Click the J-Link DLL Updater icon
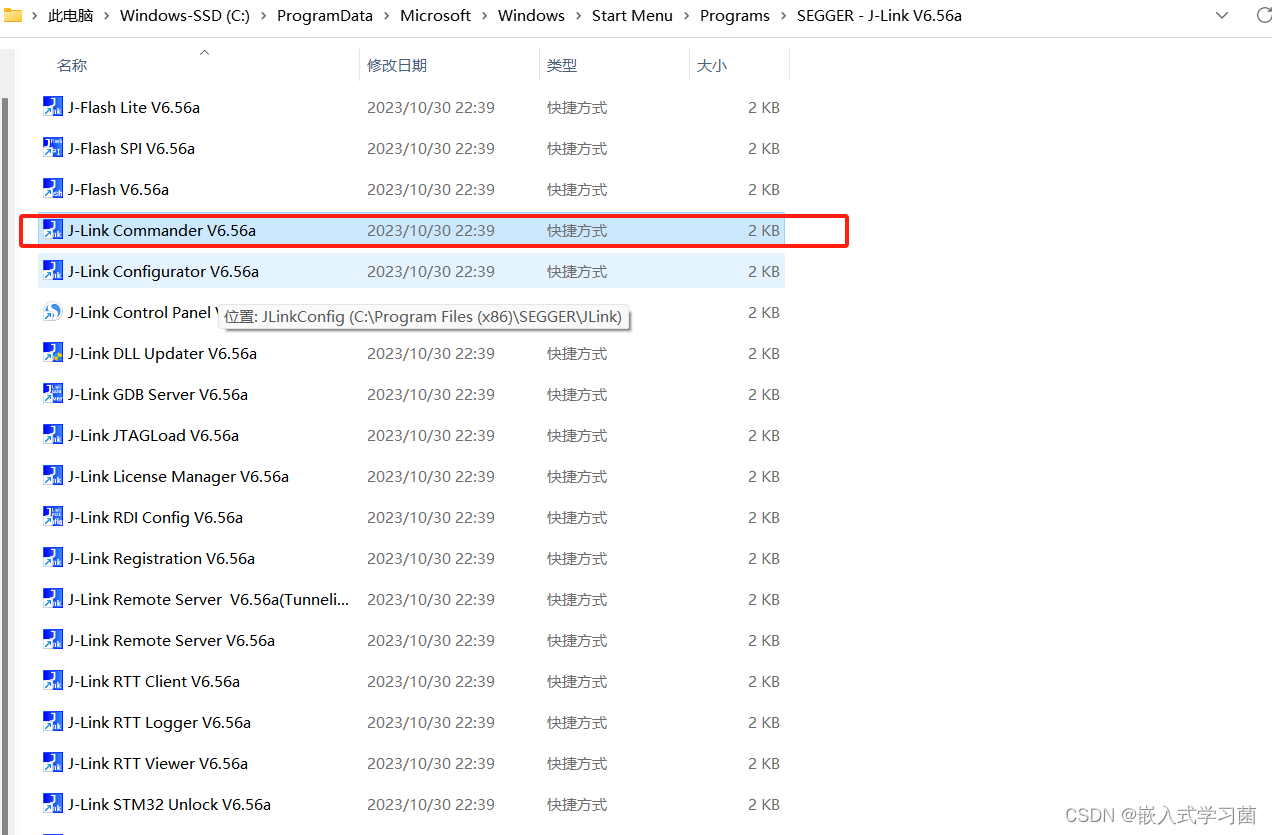Viewport: 1272px width, 835px height. (53, 353)
